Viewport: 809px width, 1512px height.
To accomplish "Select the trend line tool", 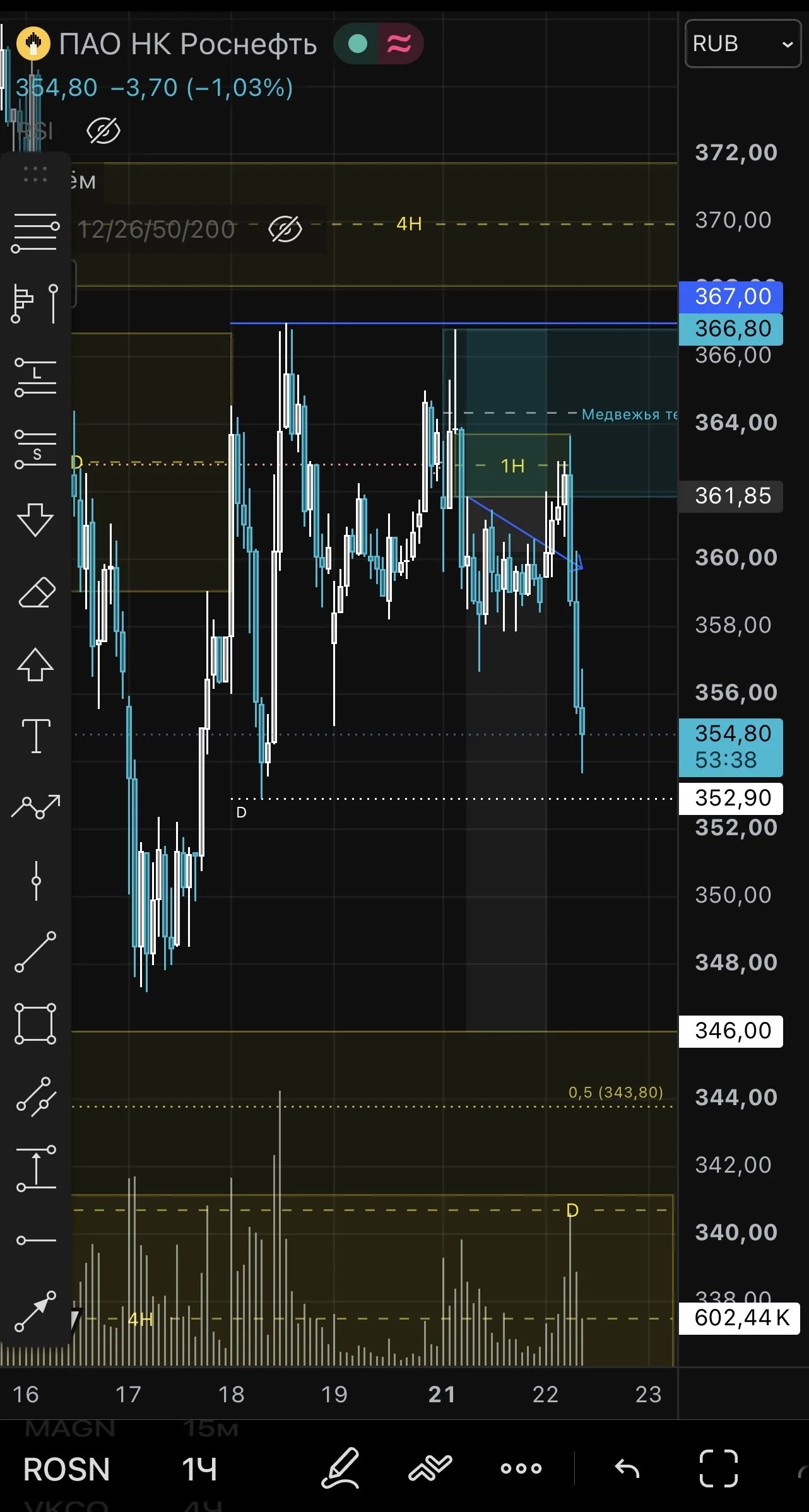I will pyautogui.click(x=35, y=952).
